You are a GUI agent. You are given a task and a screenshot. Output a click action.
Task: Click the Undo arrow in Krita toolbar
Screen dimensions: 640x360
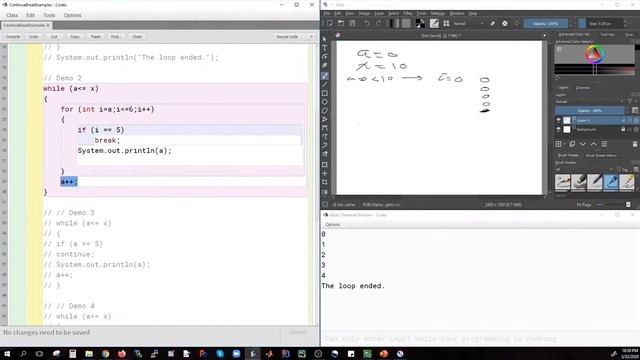(367, 24)
